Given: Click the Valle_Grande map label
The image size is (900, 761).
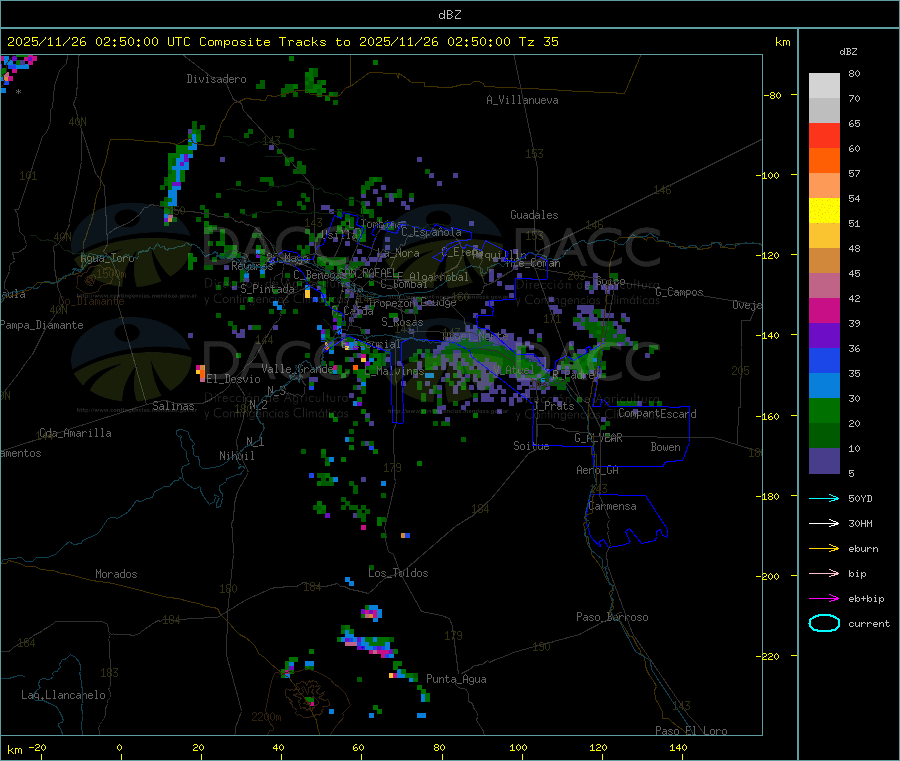Looking at the screenshot, I should [x=297, y=369].
